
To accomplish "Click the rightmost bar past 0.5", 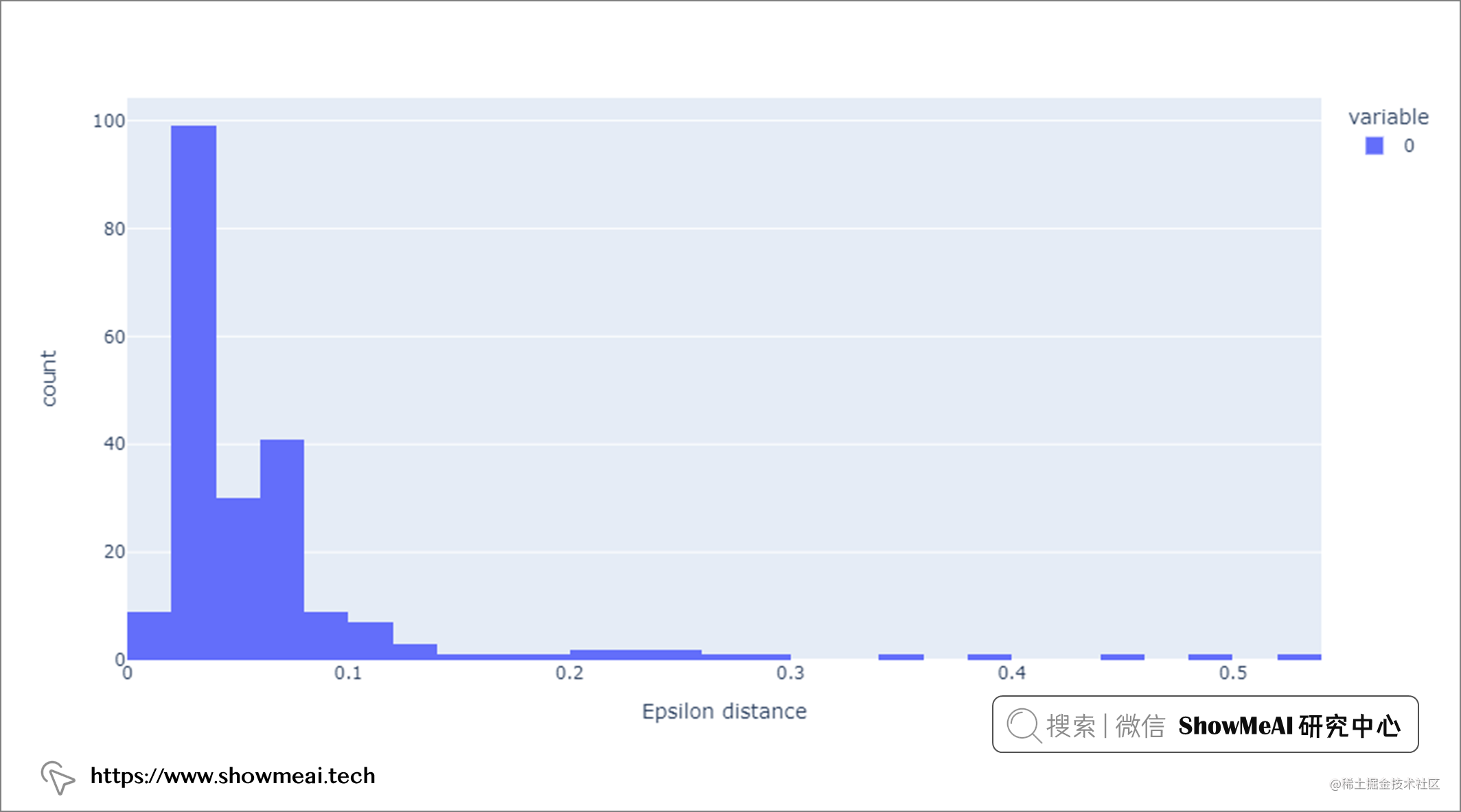I will click(x=1299, y=657).
